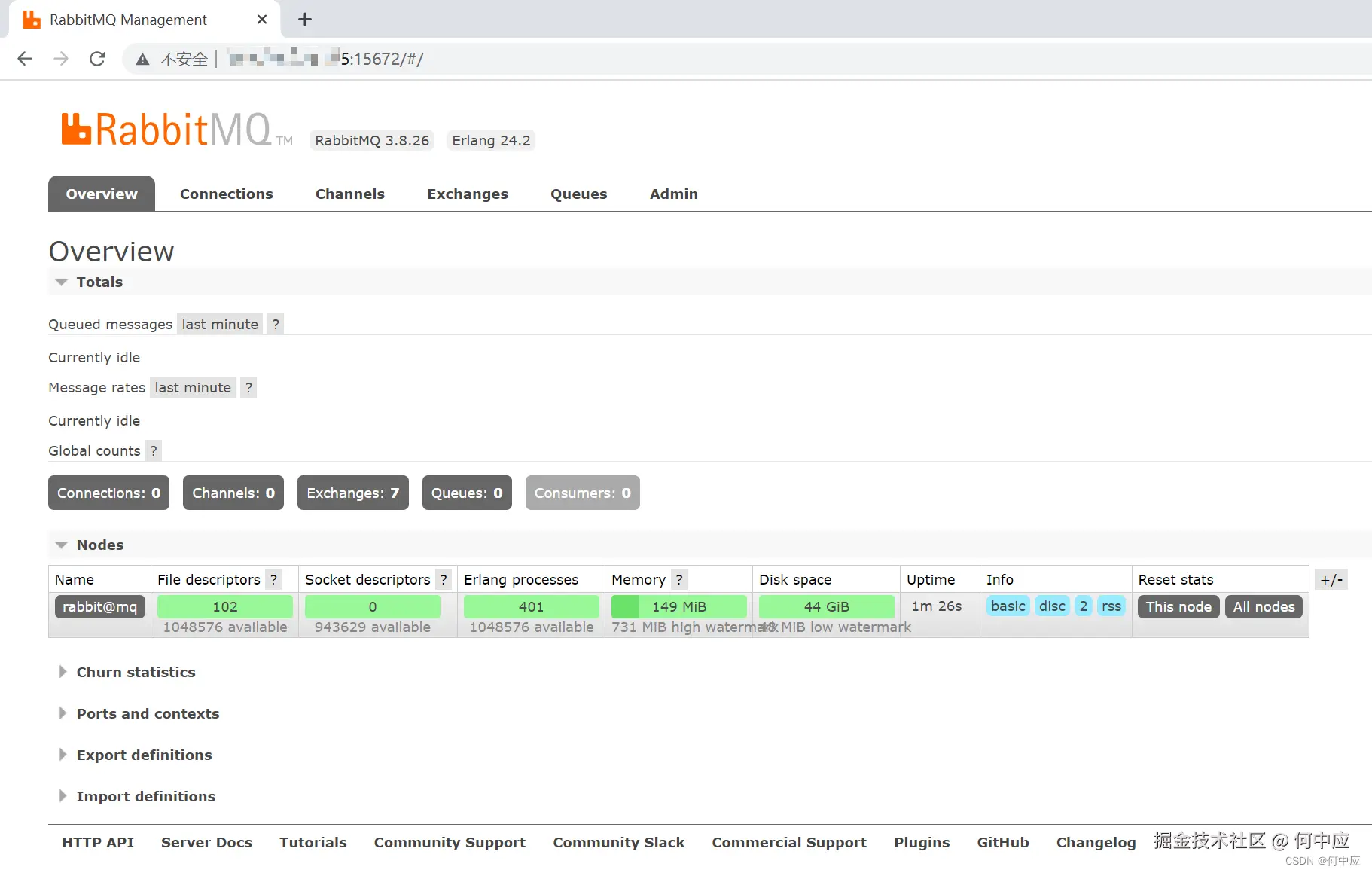Click the disc info tag
This screenshot has width=1372, height=873.
1052,606
